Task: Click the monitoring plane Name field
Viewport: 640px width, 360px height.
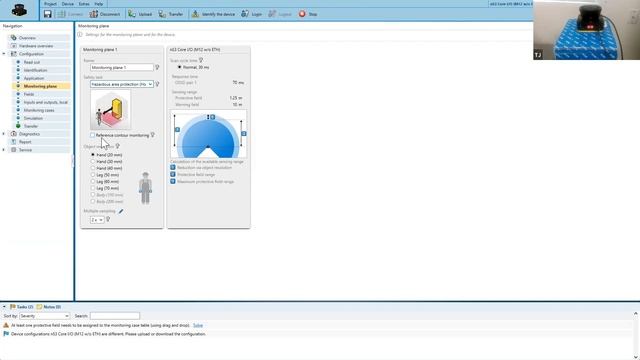Action: (x=122, y=67)
